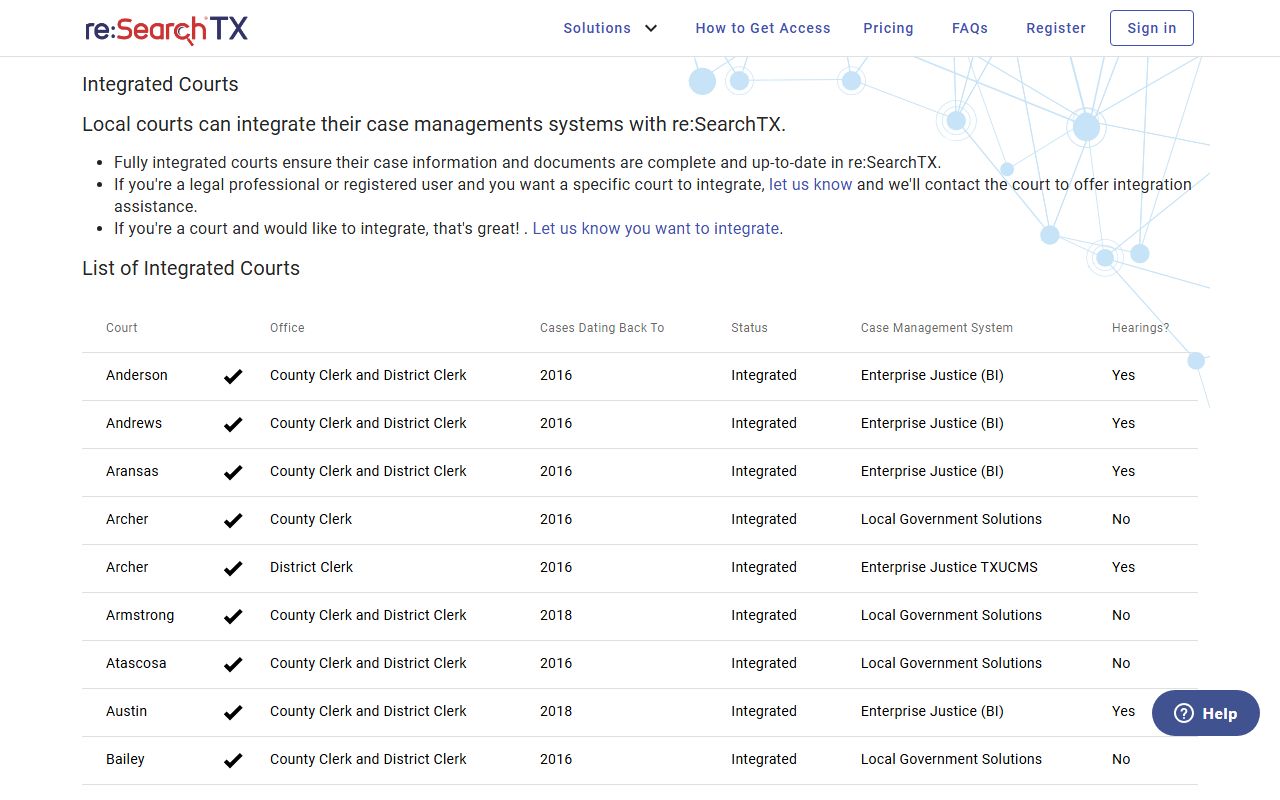The image size is (1280, 800).
Task: Open the FAQs page
Action: click(970, 28)
